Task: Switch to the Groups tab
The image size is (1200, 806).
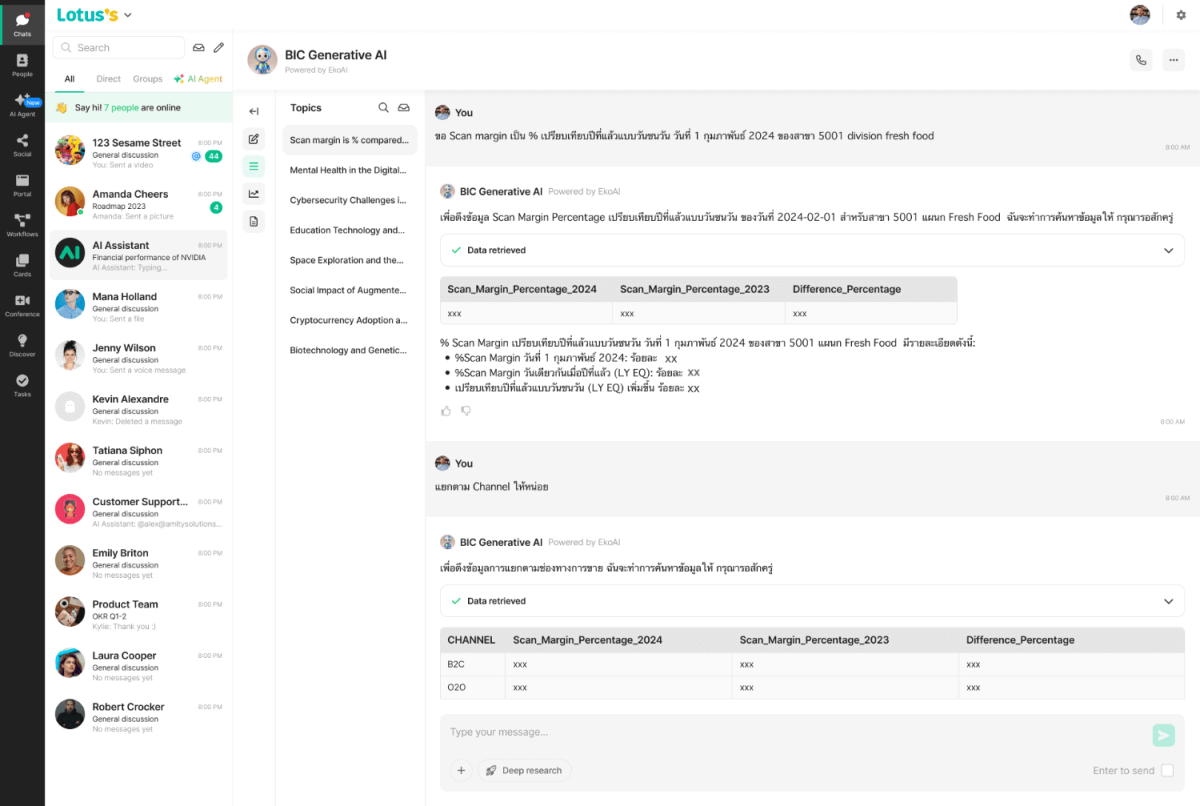Action: point(147,79)
